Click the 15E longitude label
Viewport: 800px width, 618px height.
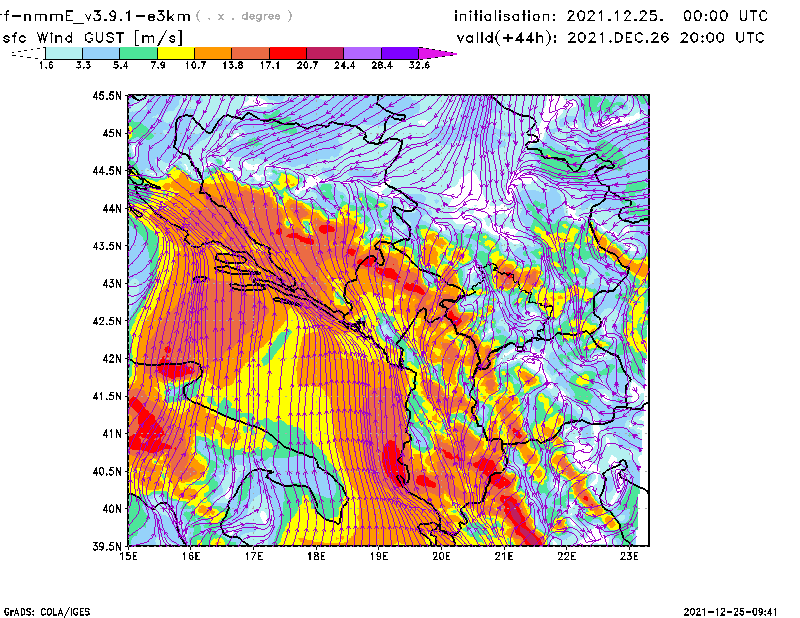coord(128,556)
